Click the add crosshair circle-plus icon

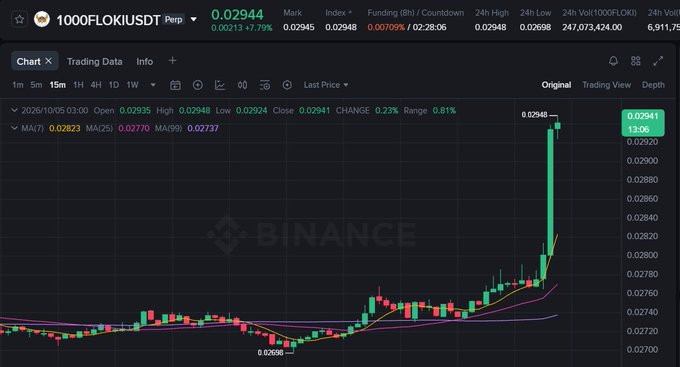(x=198, y=85)
